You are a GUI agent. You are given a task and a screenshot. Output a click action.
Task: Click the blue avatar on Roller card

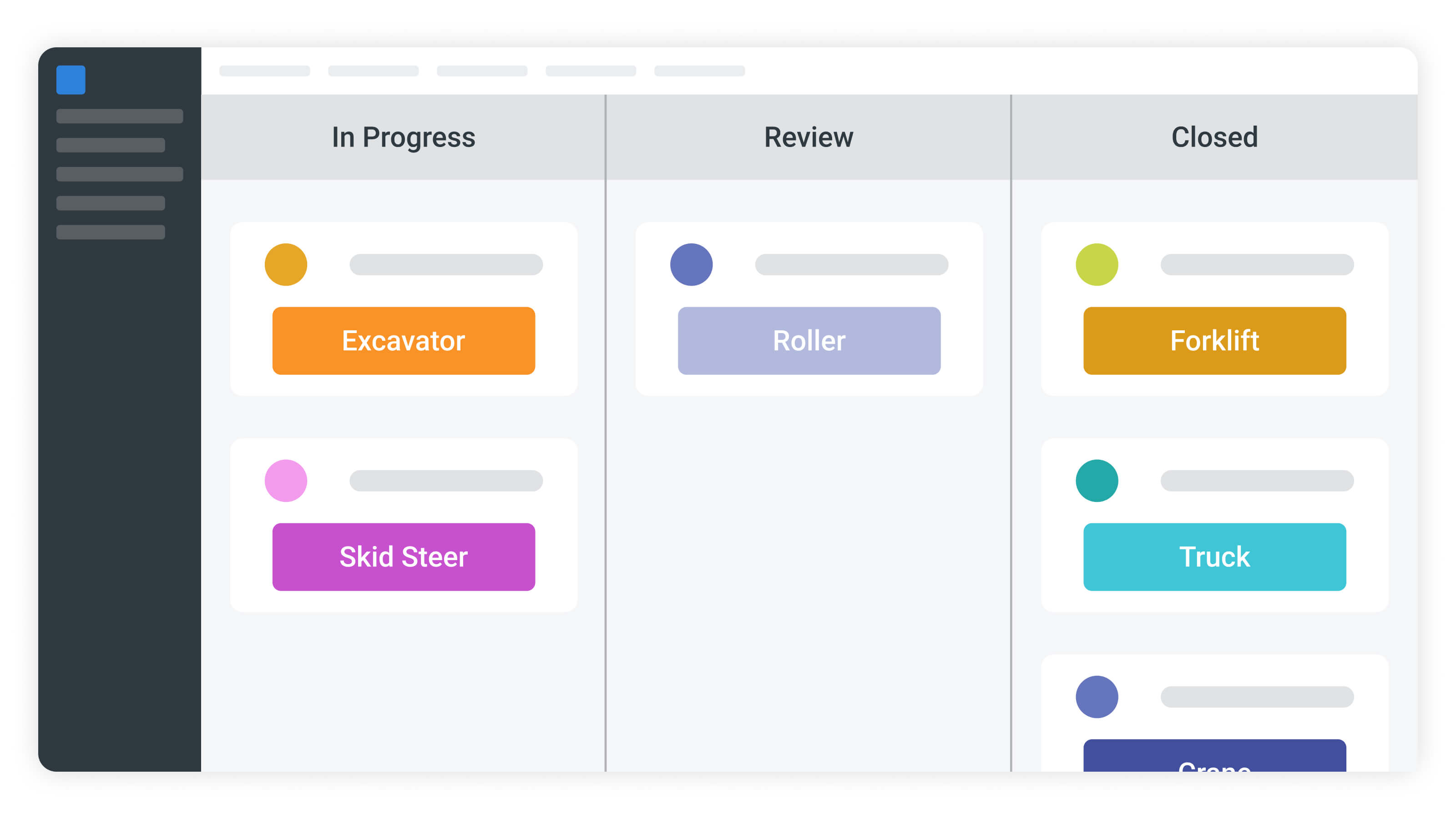(x=691, y=264)
